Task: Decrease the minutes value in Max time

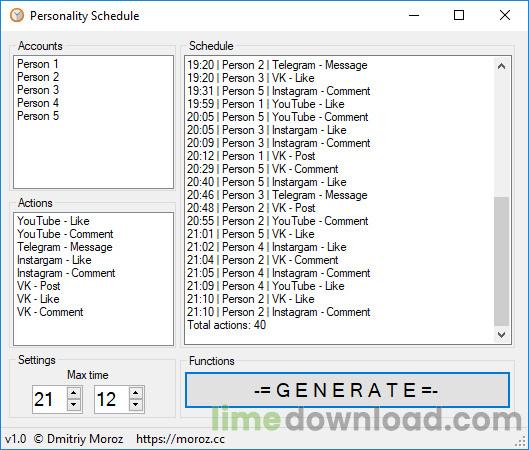Action: coord(136,405)
